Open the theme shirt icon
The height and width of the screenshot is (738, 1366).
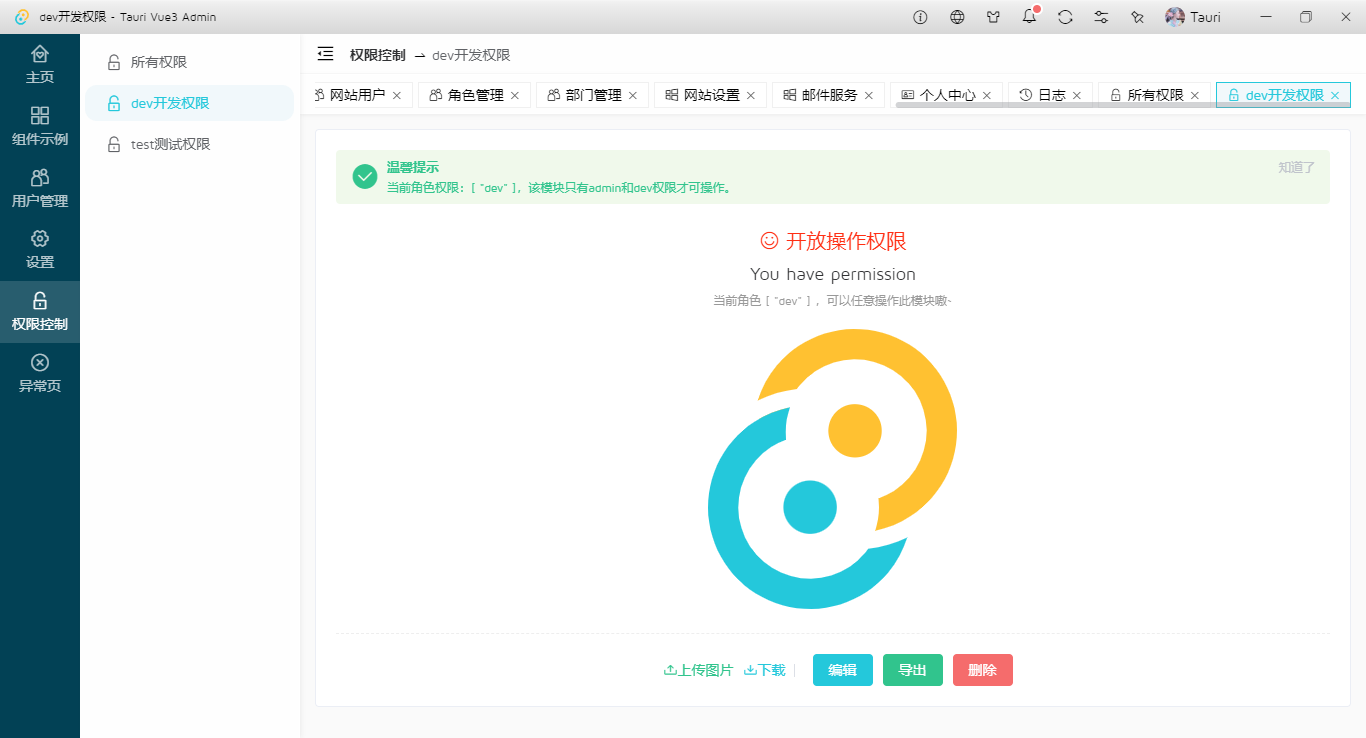click(993, 17)
